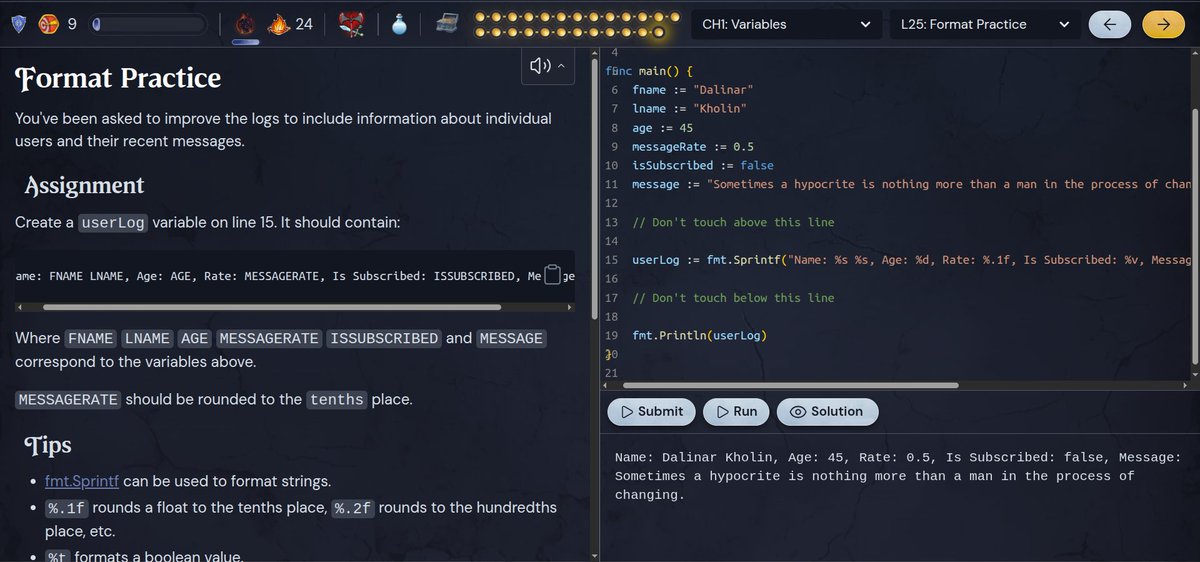Click the speaker audio icon
This screenshot has height=562, width=1200.
[x=540, y=67]
